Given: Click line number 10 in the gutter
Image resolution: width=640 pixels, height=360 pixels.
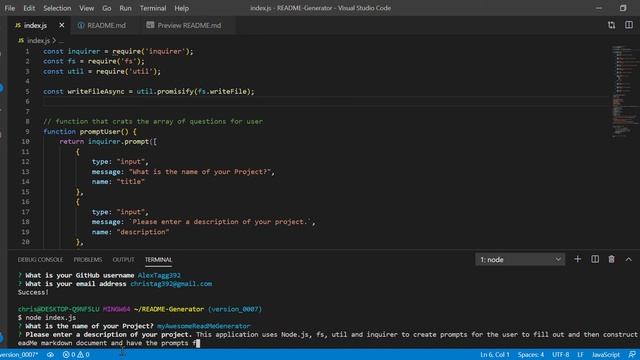Looking at the screenshot, I should [25, 142].
